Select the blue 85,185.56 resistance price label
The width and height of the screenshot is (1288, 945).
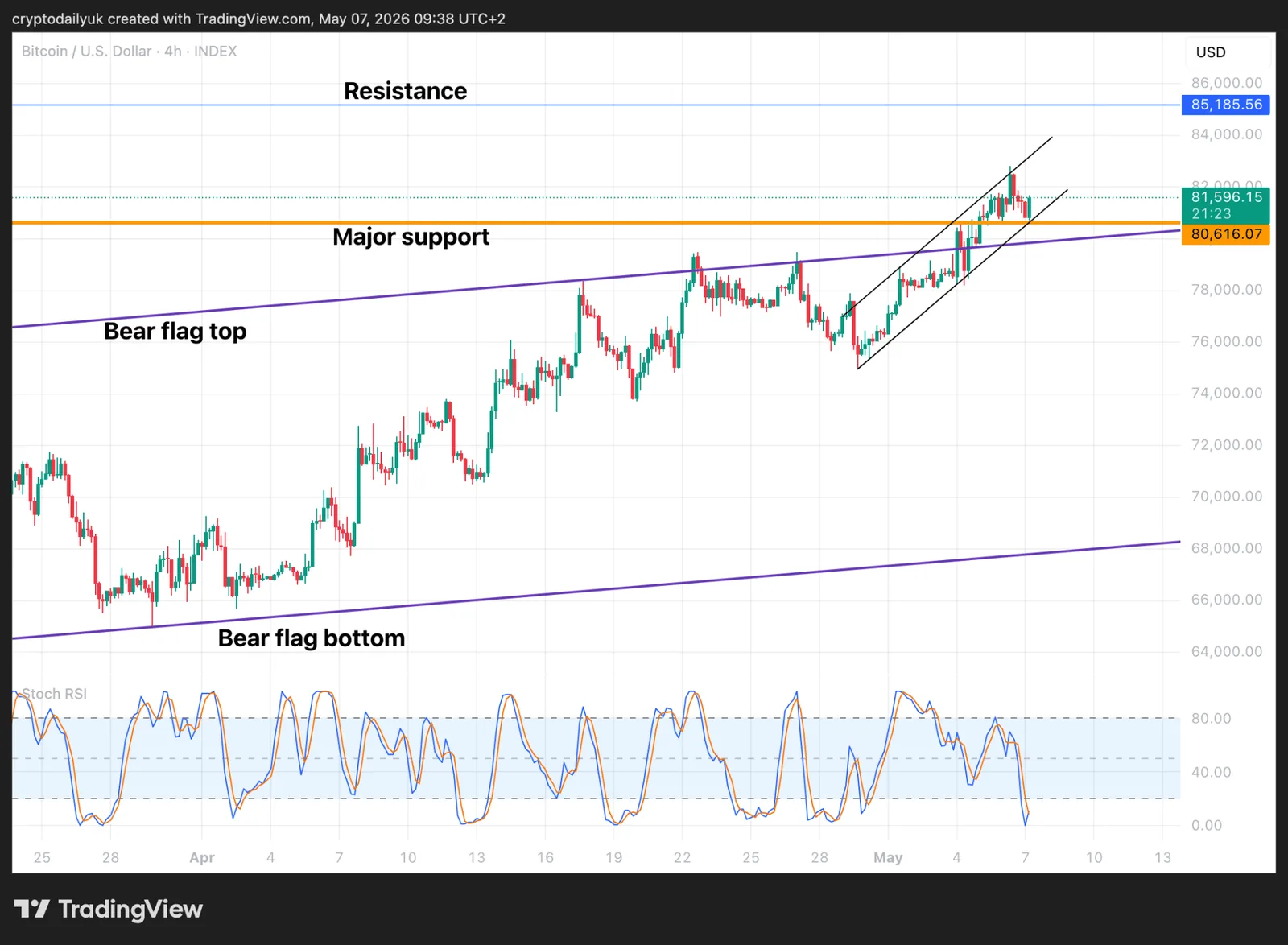pos(1225,105)
